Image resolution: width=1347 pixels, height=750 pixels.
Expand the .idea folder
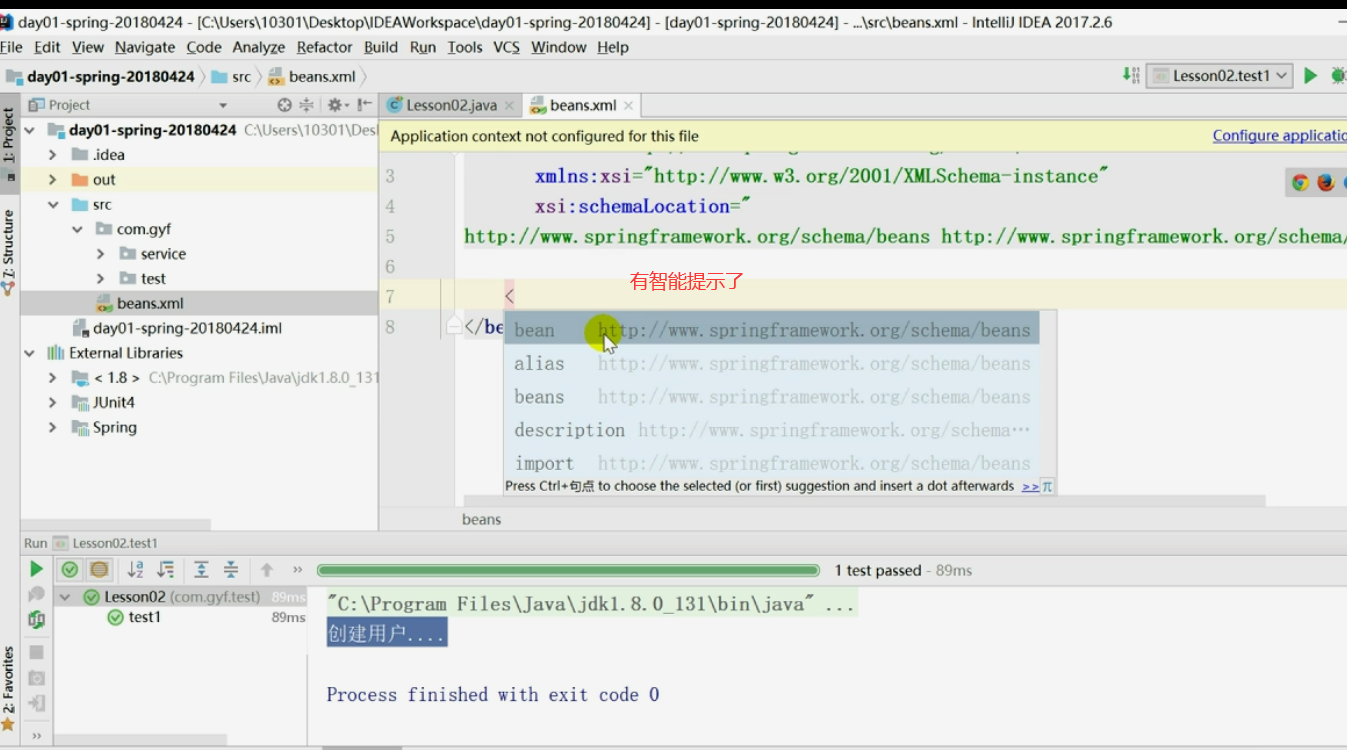(x=52, y=155)
